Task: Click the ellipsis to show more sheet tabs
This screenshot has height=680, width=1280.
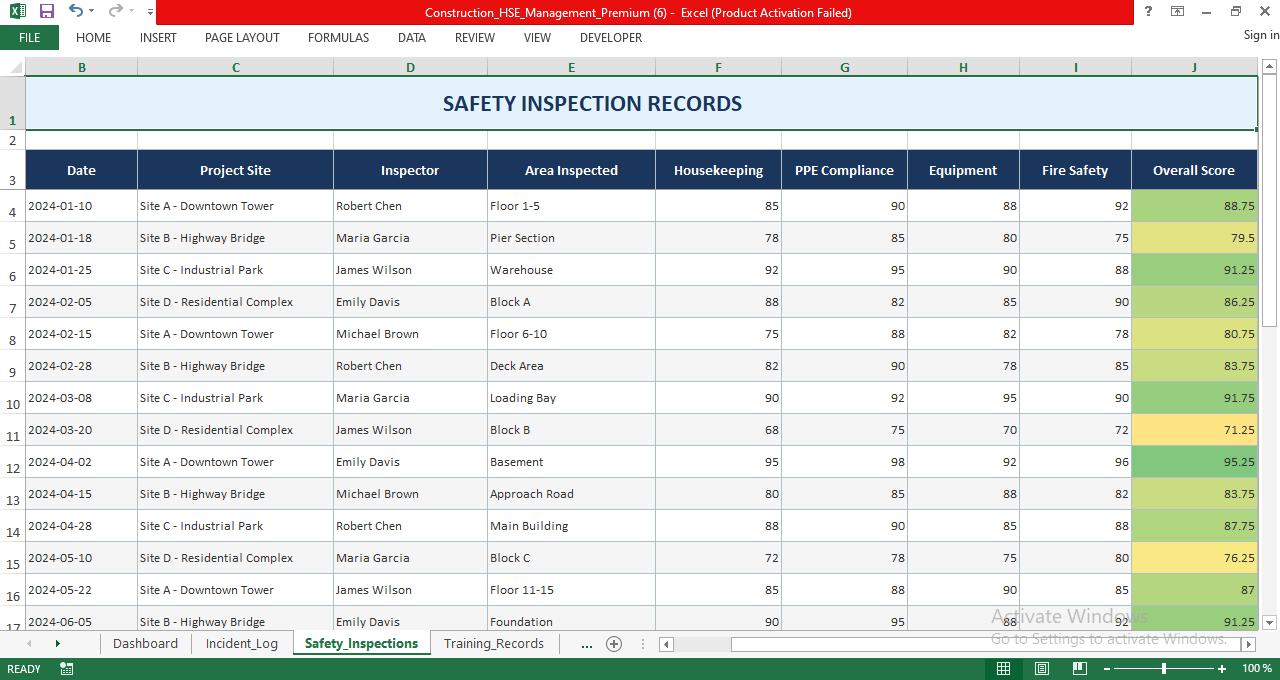Action: (586, 643)
